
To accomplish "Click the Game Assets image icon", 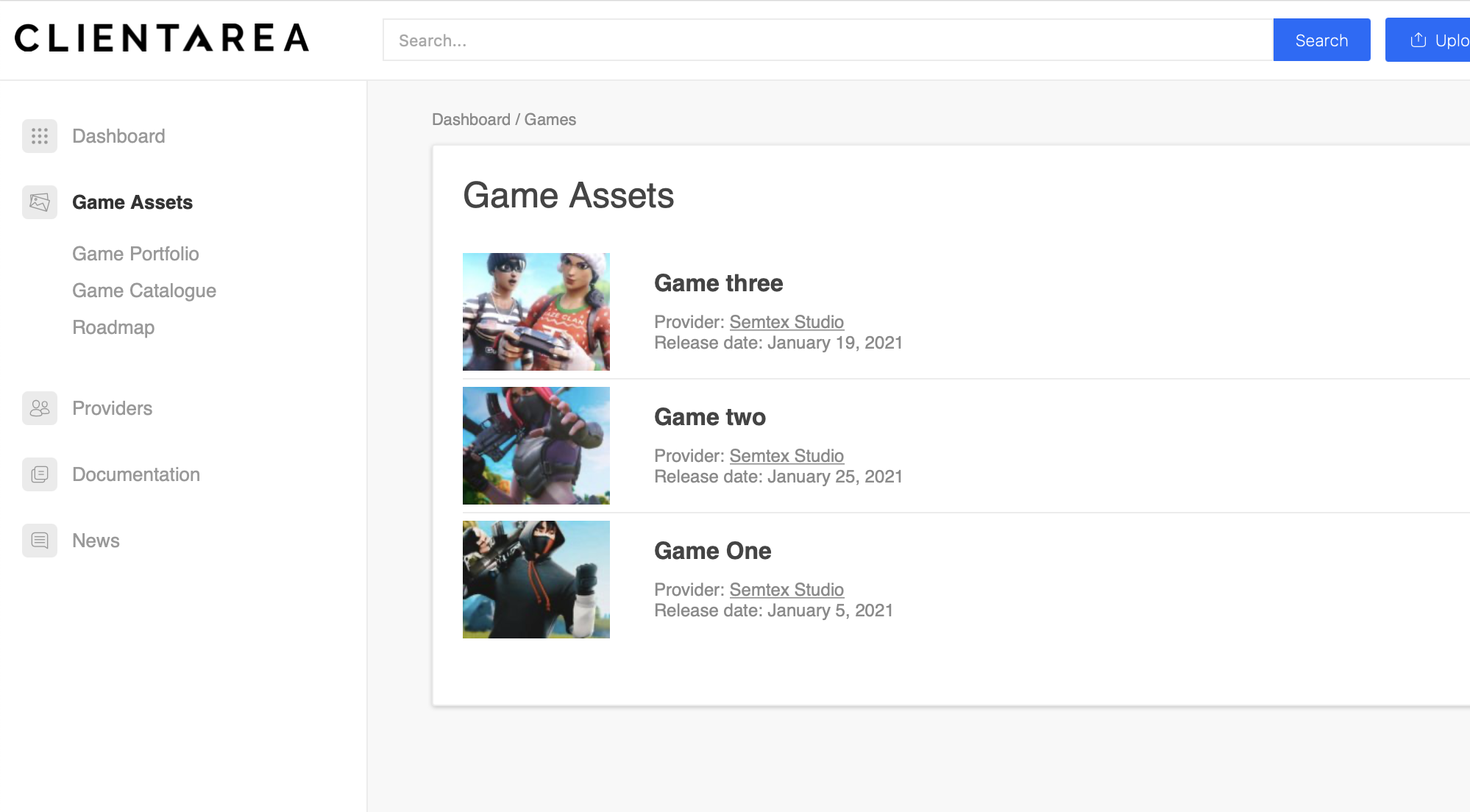I will coord(40,202).
